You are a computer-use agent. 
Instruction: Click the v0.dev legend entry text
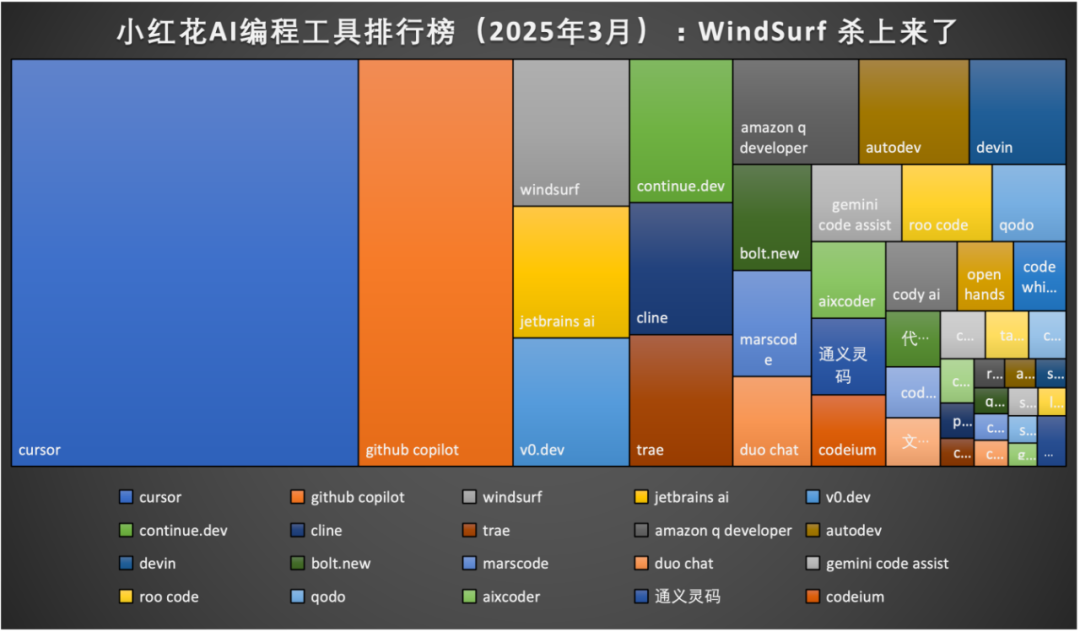click(848, 497)
